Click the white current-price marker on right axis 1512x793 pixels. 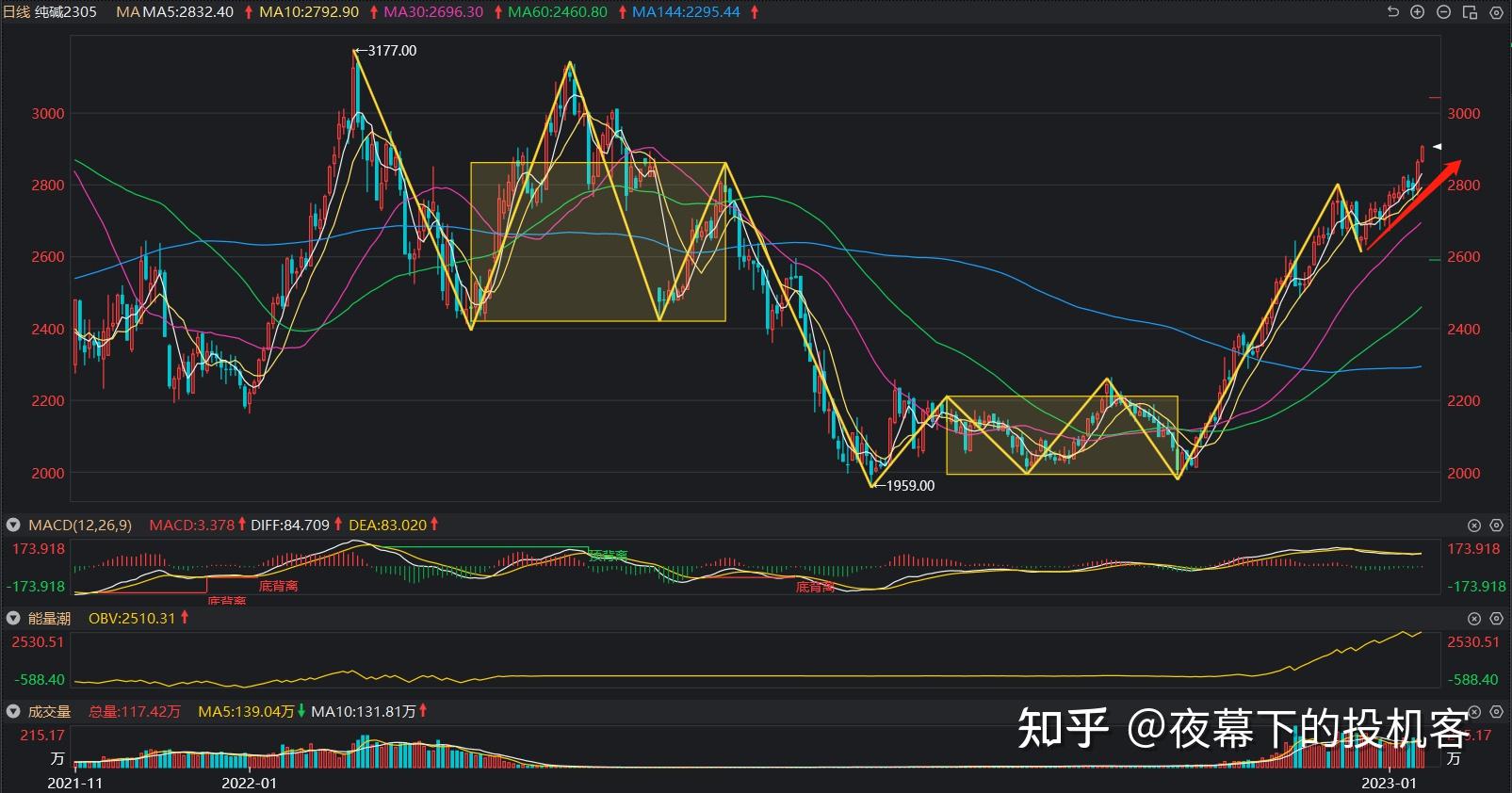(1438, 146)
